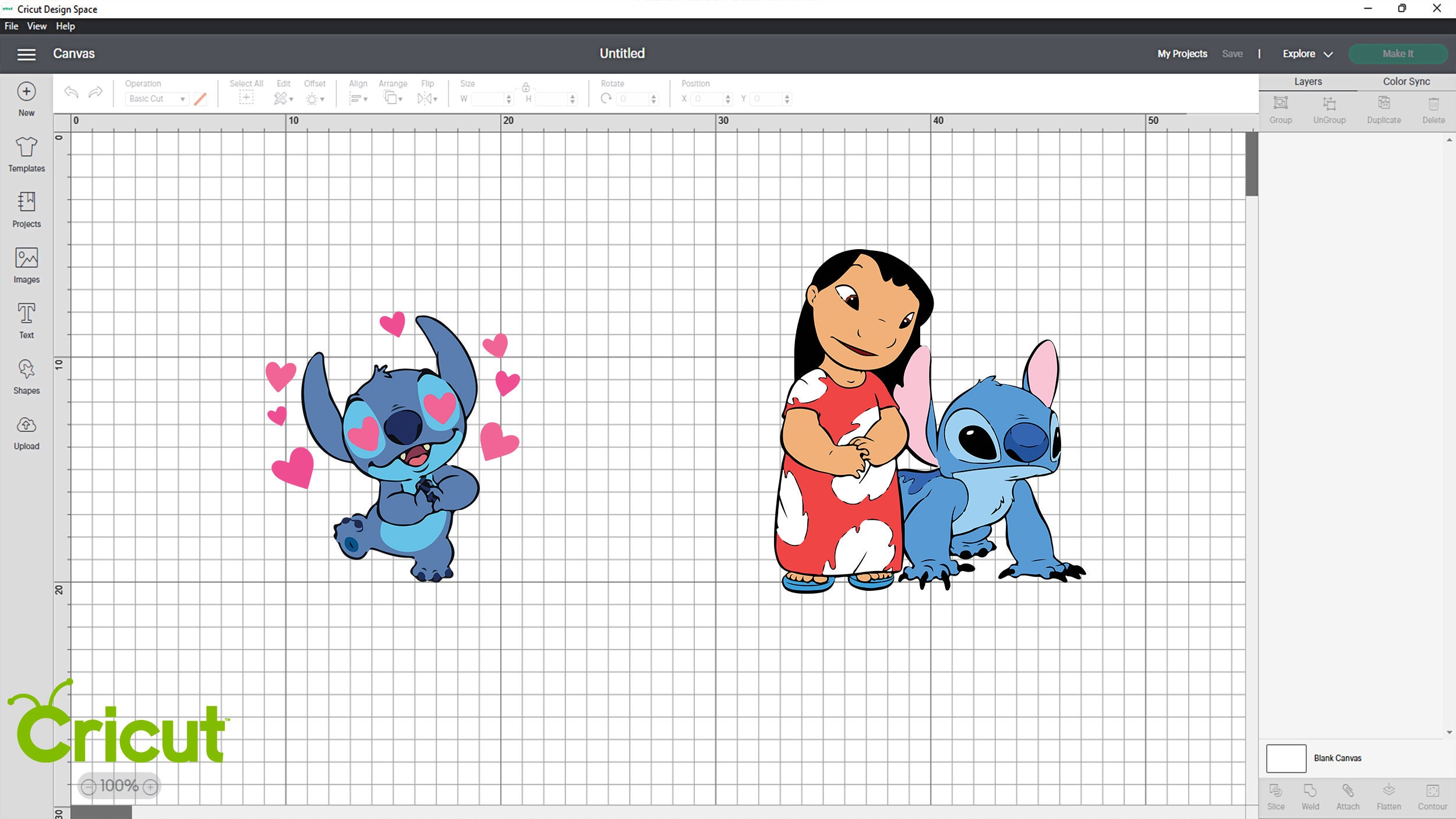Go to My Projects
1456x819 pixels.
pos(1181,54)
